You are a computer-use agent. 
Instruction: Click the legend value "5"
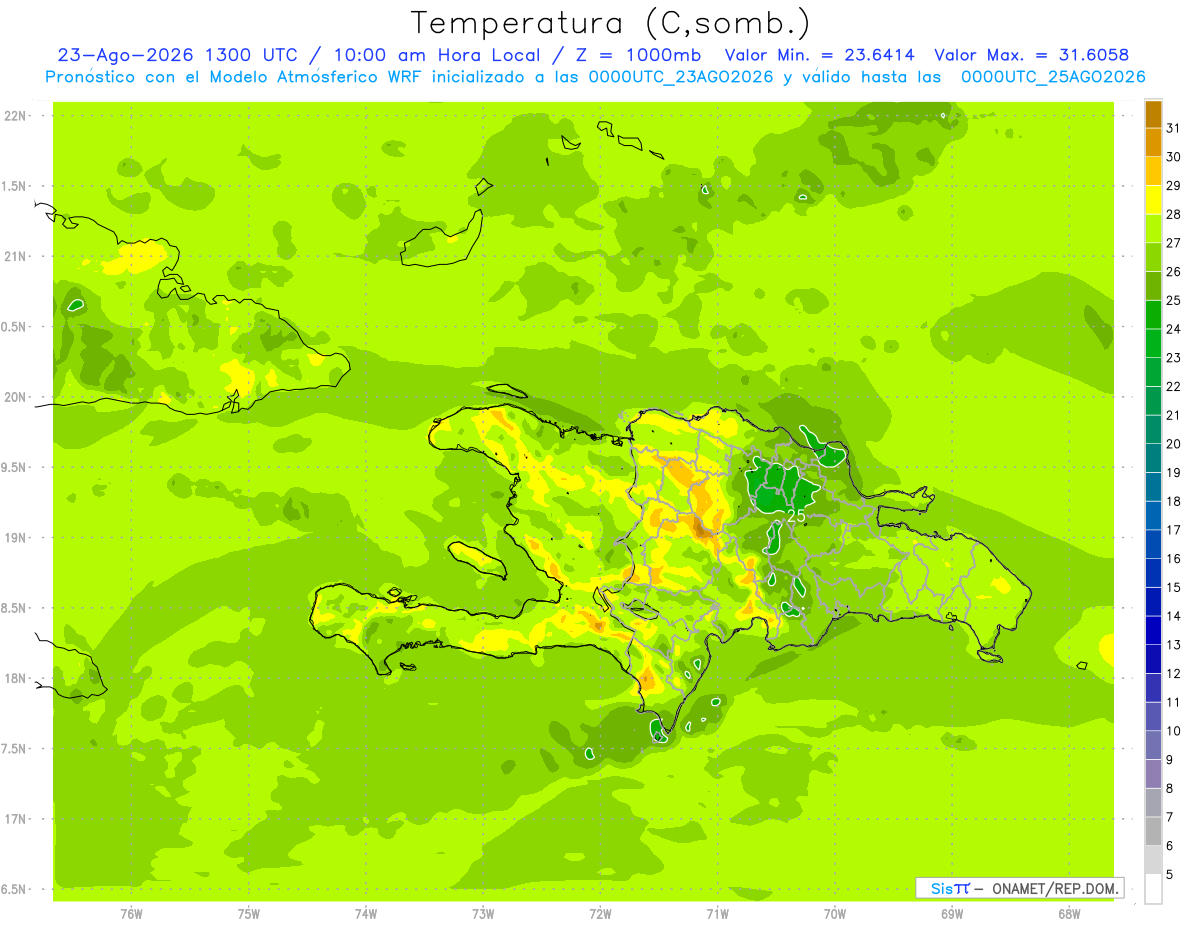(x=1170, y=874)
